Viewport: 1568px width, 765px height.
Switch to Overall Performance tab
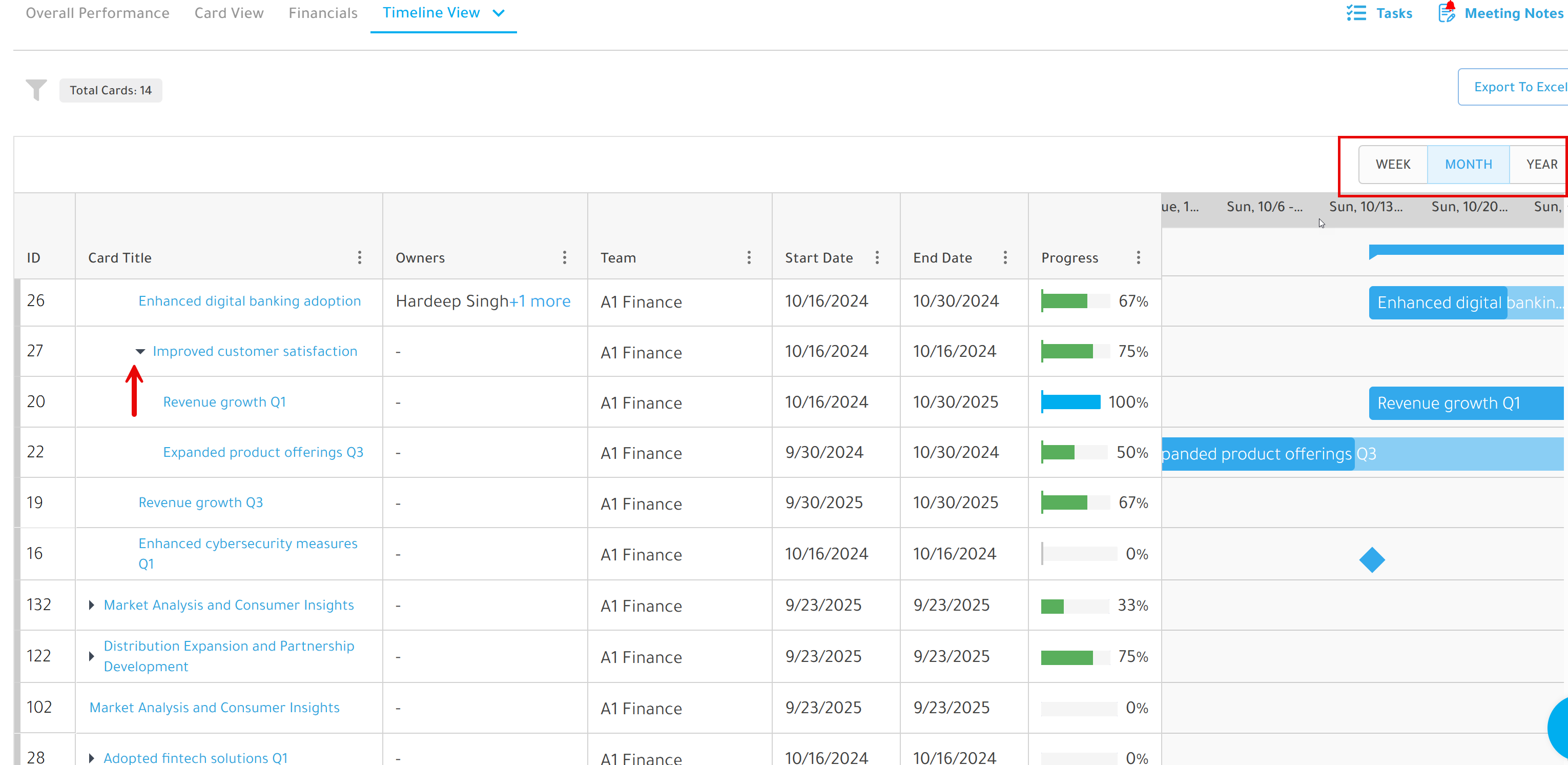coord(97,13)
